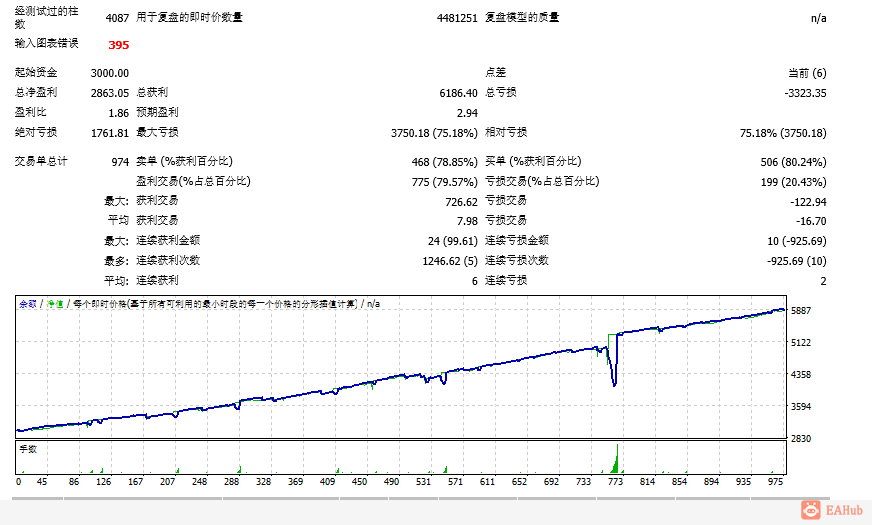Click the 起始资金 label
The height and width of the screenshot is (525, 872).
pos(36,72)
